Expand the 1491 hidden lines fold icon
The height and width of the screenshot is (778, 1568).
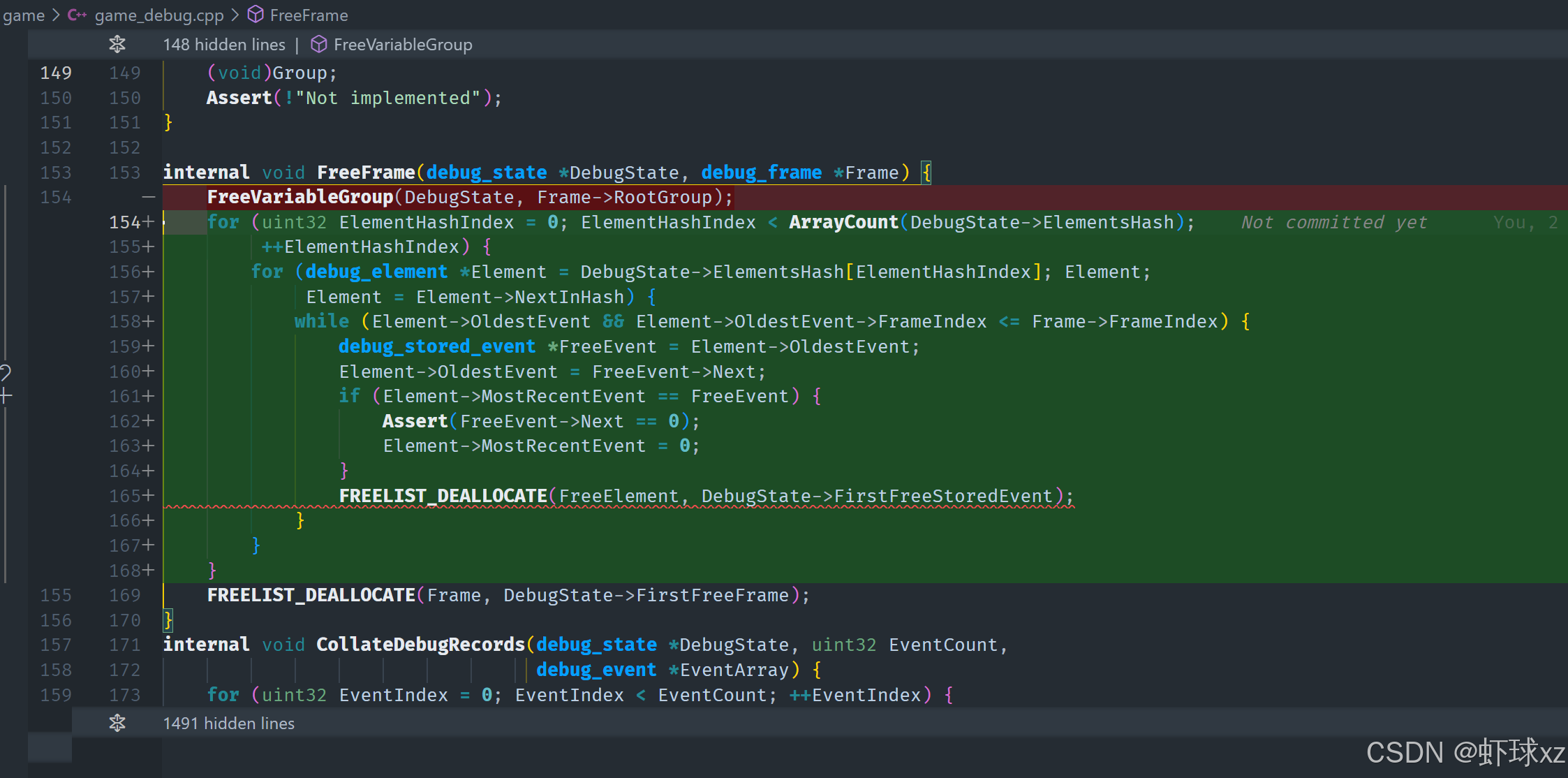pos(117,723)
